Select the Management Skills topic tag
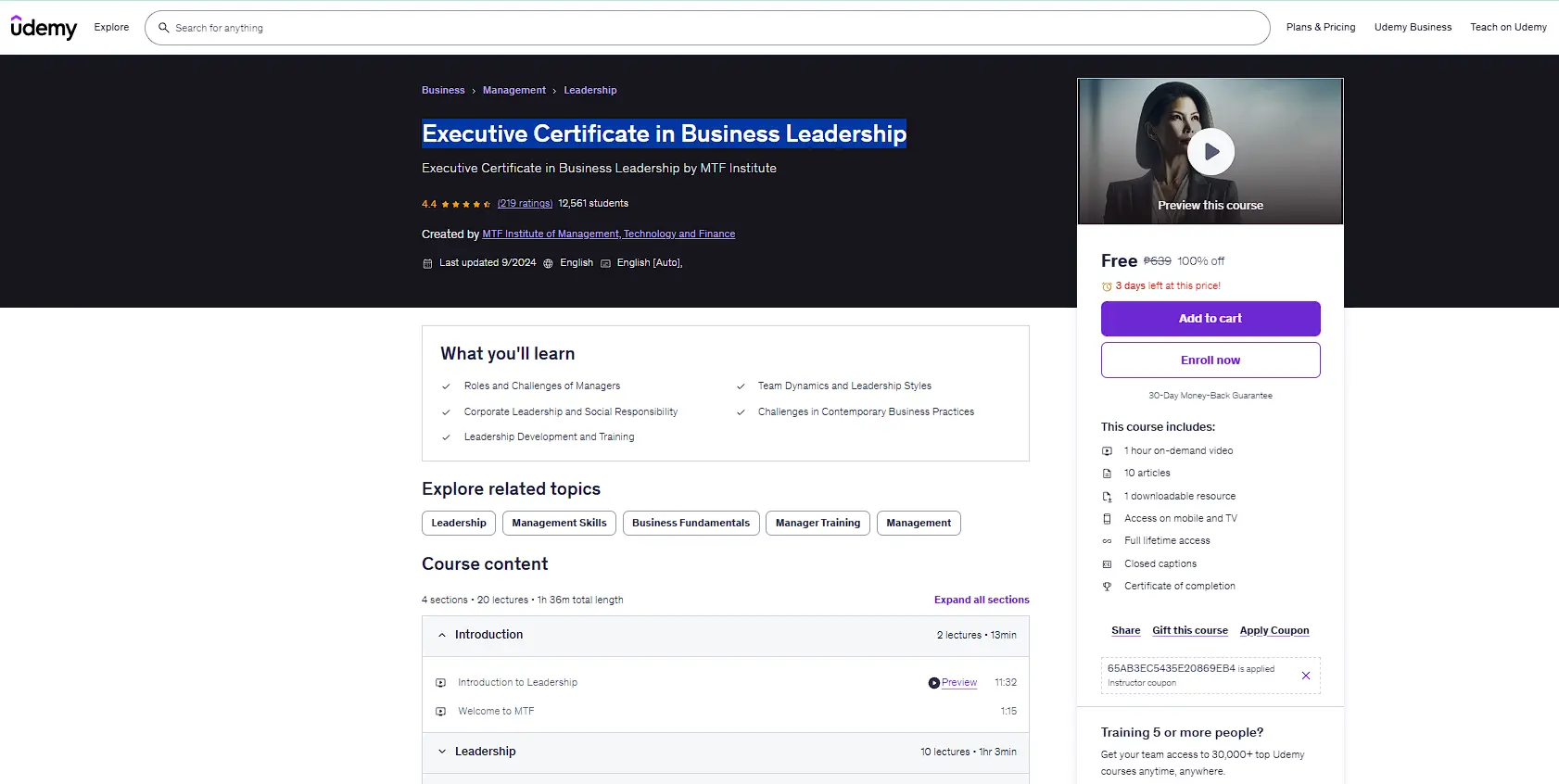Viewport: 1559px width, 784px height. click(559, 524)
